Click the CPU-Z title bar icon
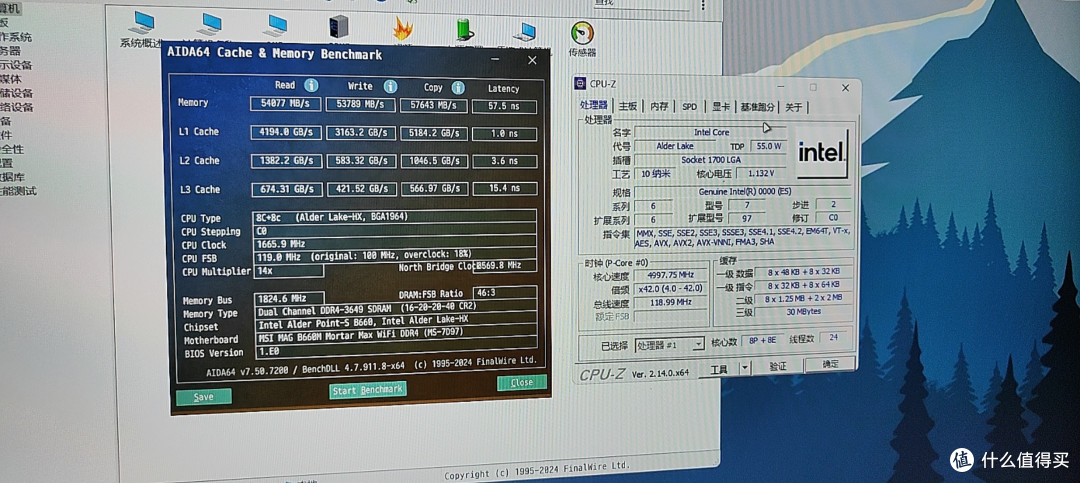 tap(580, 84)
